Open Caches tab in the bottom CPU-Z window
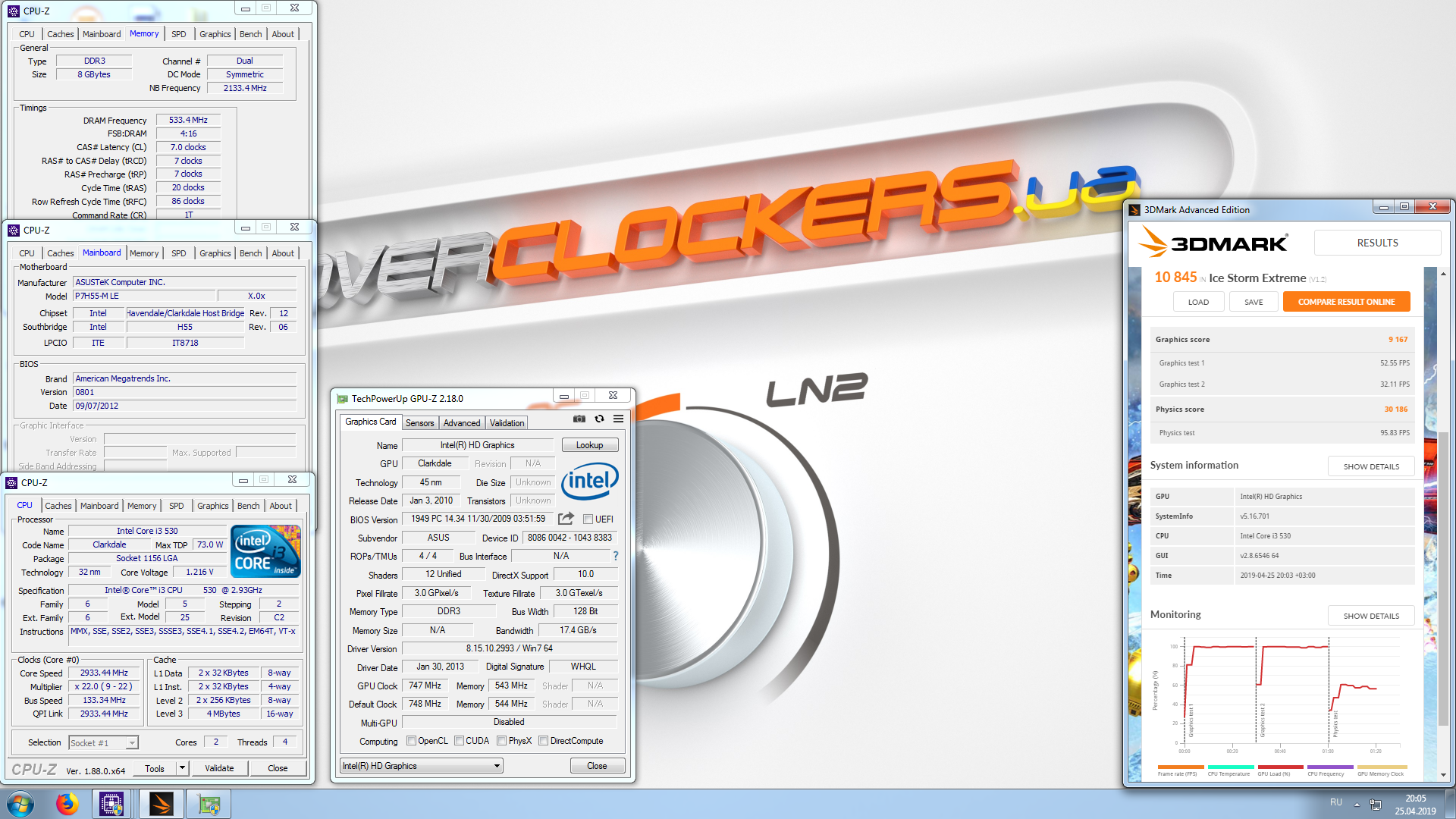 pos(58,506)
